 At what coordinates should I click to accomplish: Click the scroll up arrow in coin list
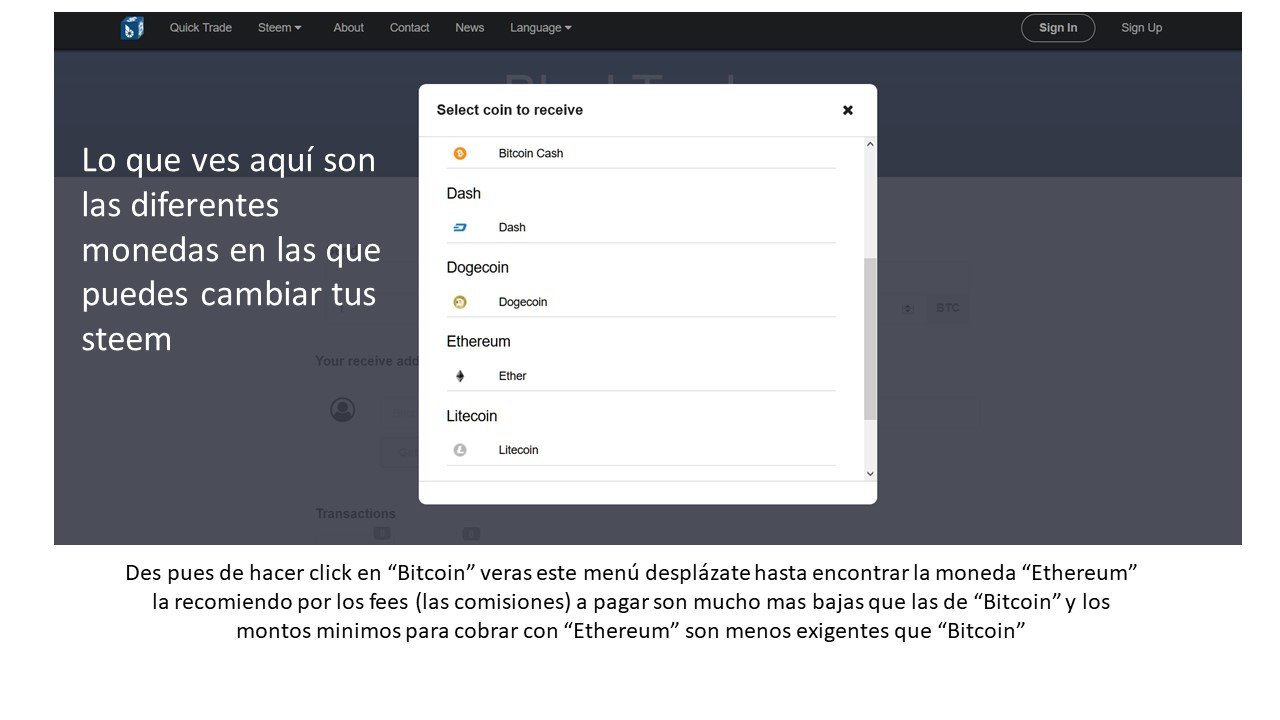click(x=870, y=145)
